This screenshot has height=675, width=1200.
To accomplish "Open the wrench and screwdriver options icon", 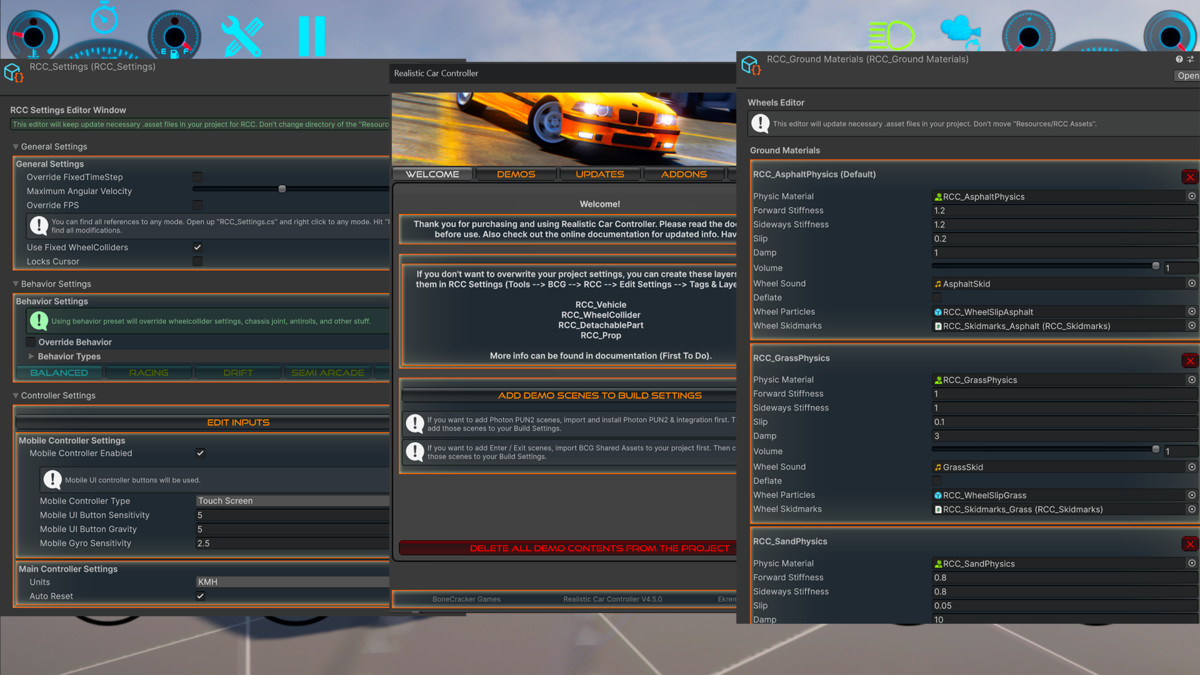I will pyautogui.click(x=242, y=36).
